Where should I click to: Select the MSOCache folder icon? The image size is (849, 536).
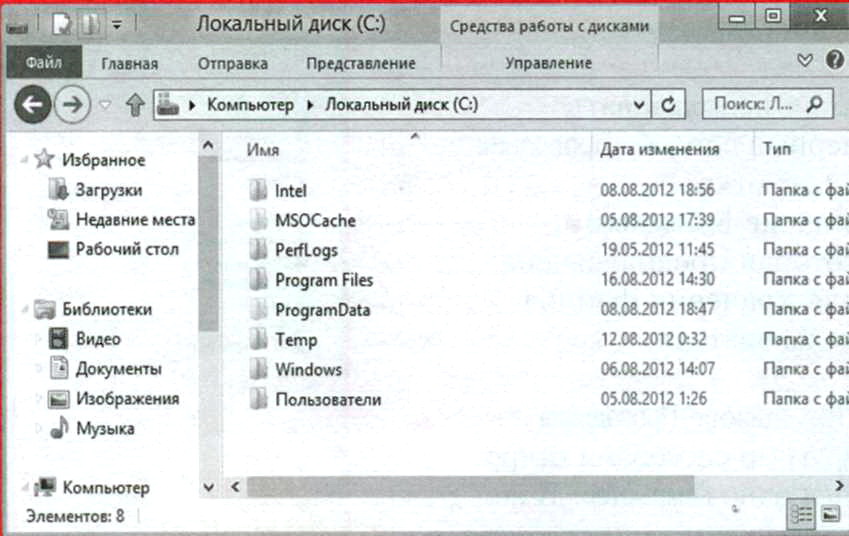[258, 220]
